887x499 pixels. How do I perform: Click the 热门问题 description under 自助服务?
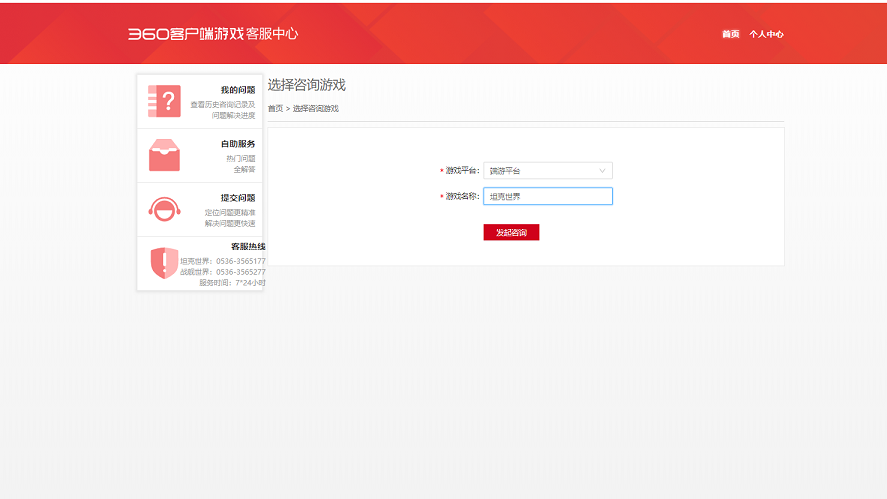pyautogui.click(x=240, y=158)
